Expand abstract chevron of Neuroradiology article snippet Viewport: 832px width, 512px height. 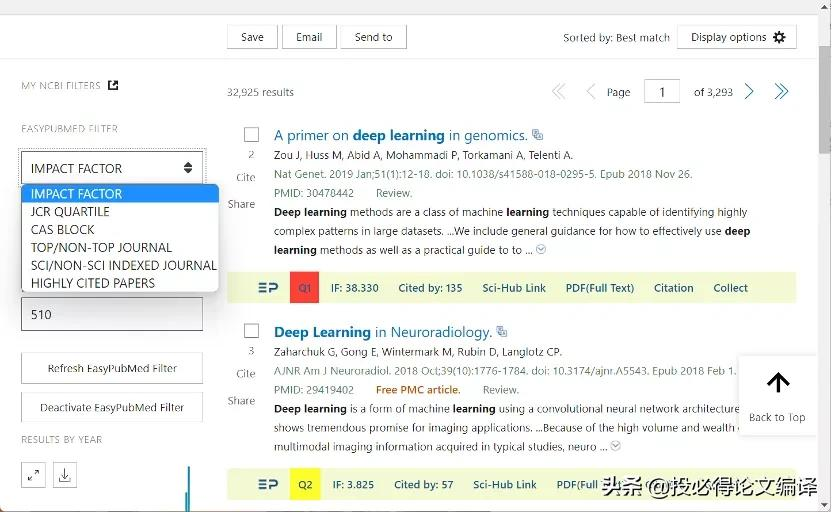click(x=616, y=446)
